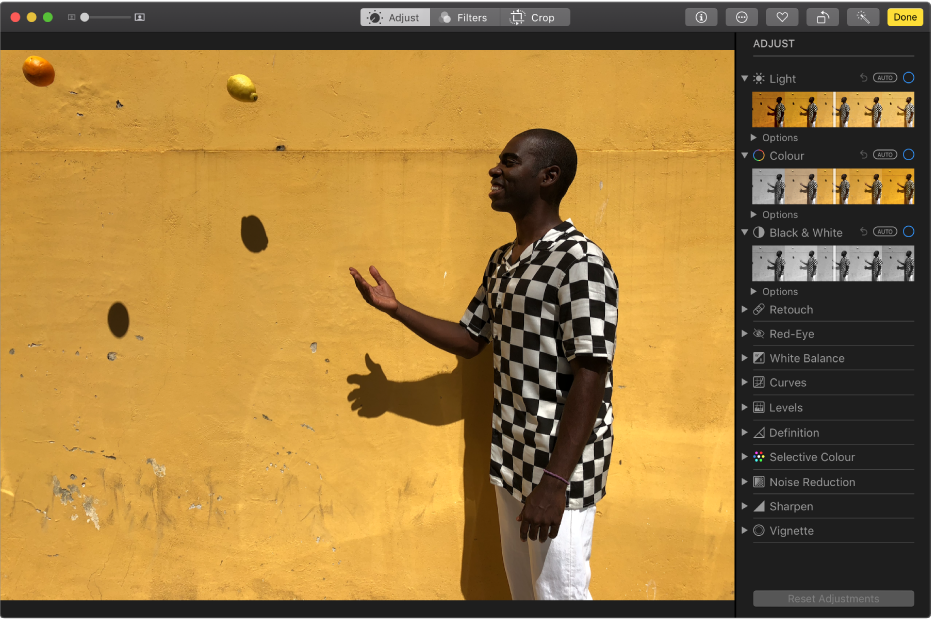Rotate the photo using the rotate icon
The image size is (931, 620).
click(822, 16)
